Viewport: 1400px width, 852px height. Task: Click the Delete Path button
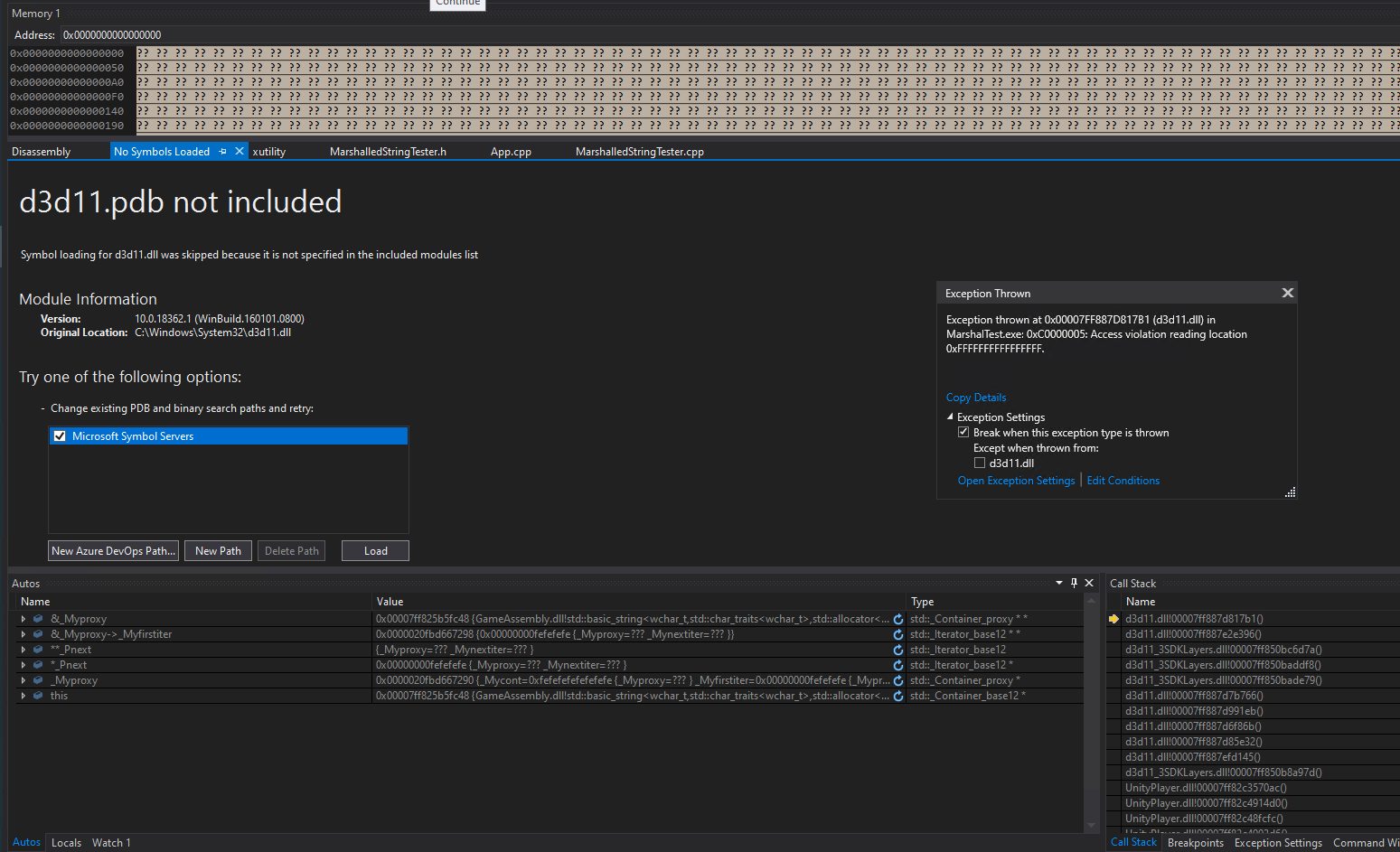click(x=292, y=550)
